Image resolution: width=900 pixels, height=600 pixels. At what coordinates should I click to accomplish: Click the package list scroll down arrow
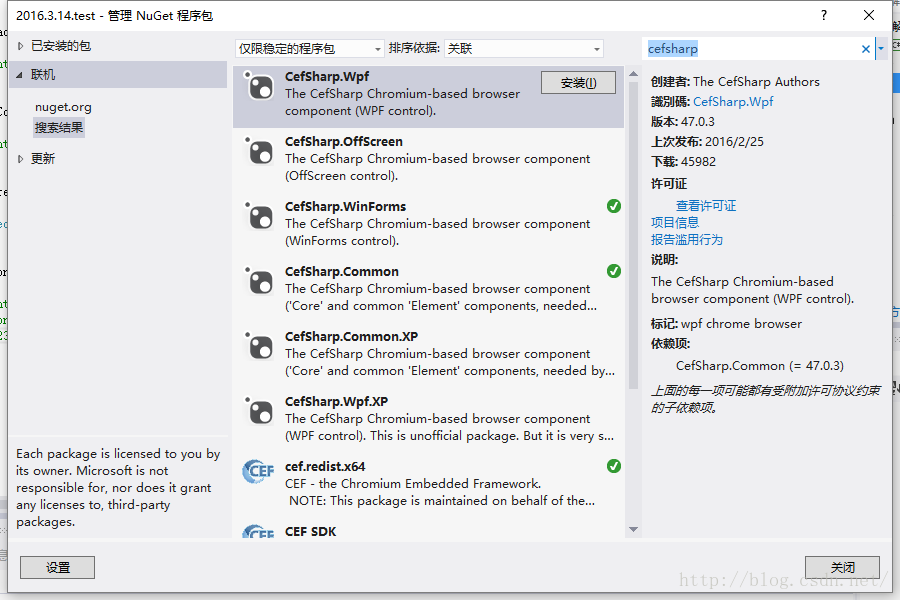(634, 529)
